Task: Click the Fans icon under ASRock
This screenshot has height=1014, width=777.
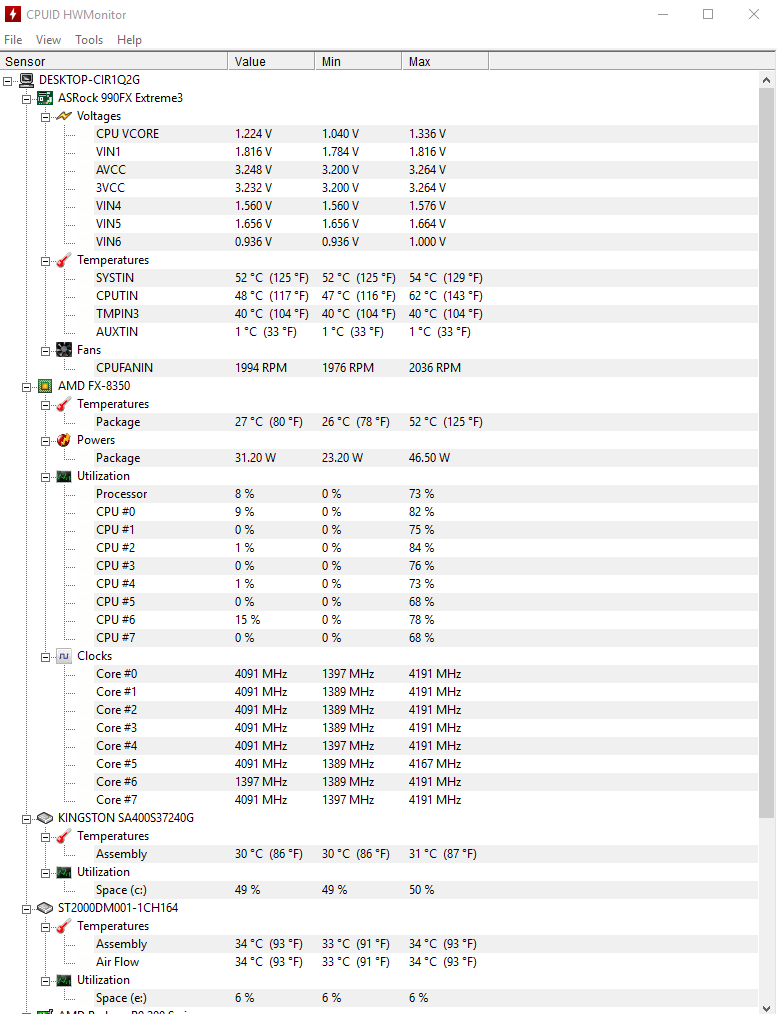Action: tap(63, 350)
